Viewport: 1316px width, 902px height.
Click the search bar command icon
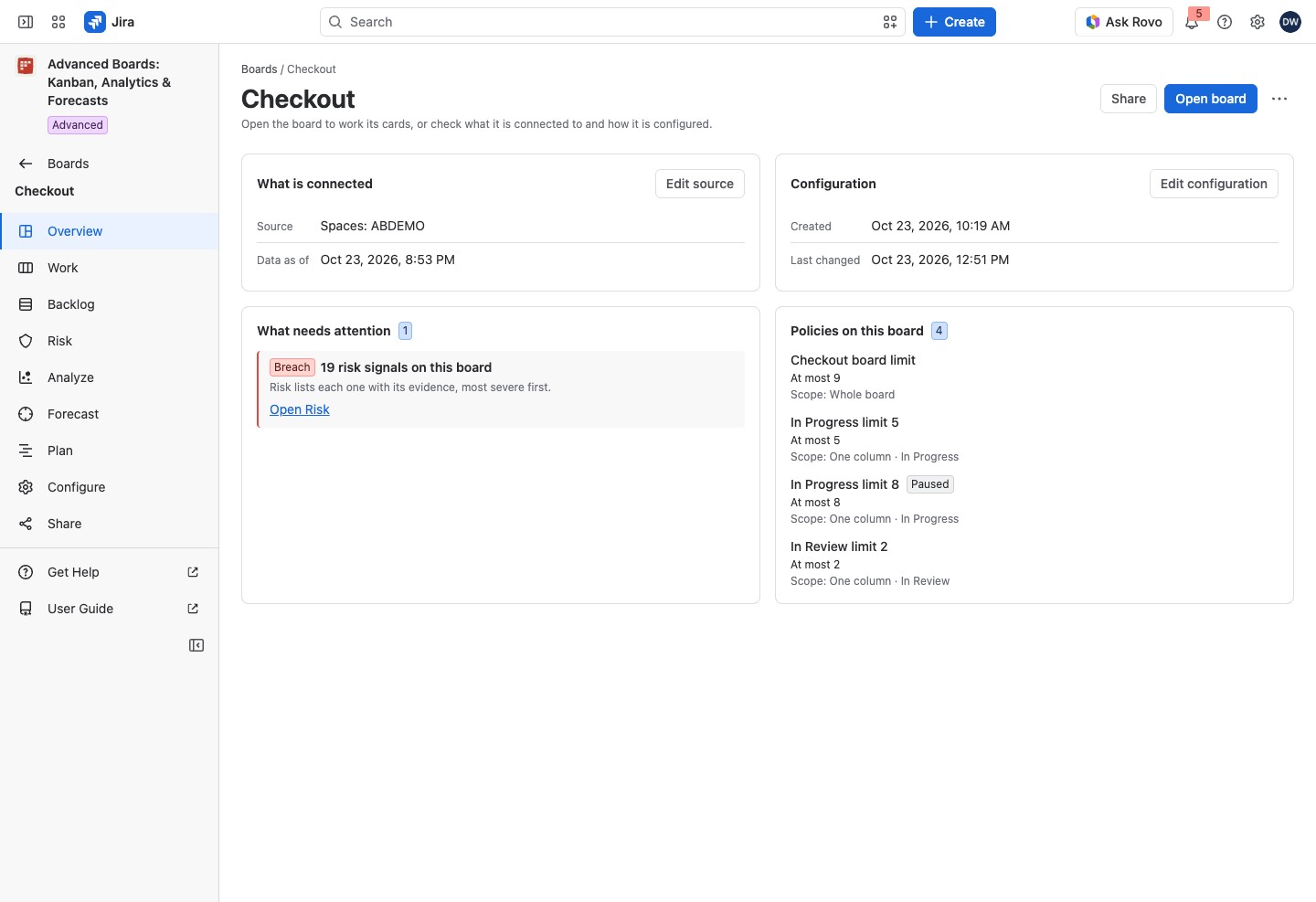coord(890,22)
